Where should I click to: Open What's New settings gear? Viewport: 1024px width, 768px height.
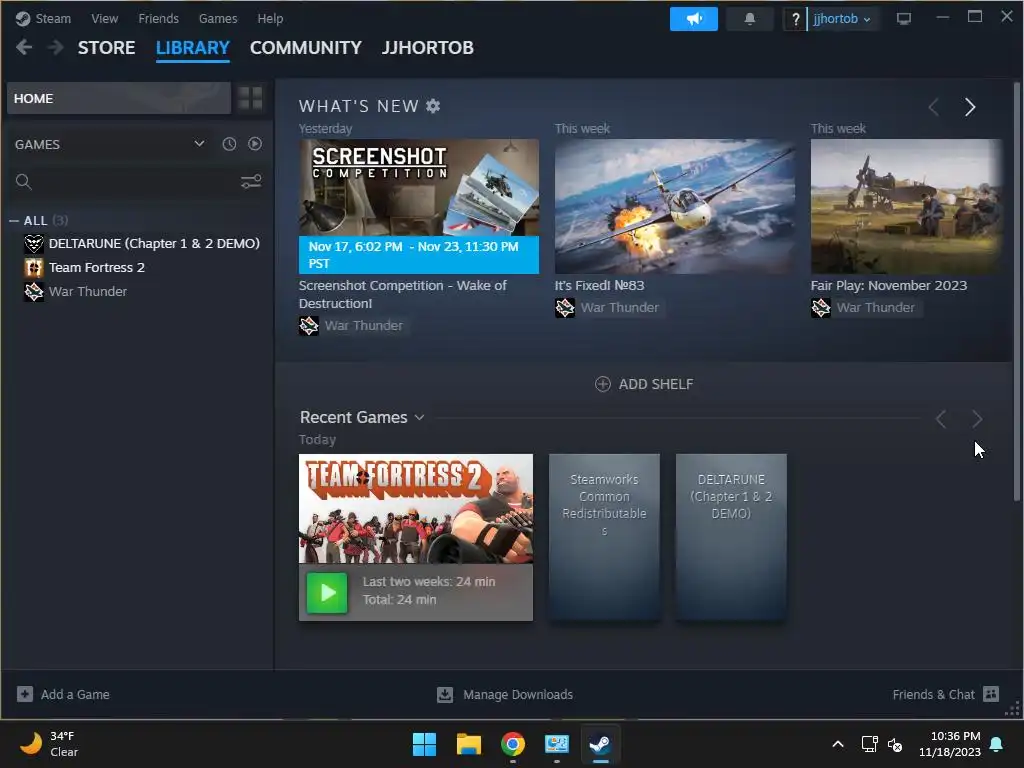pos(433,106)
